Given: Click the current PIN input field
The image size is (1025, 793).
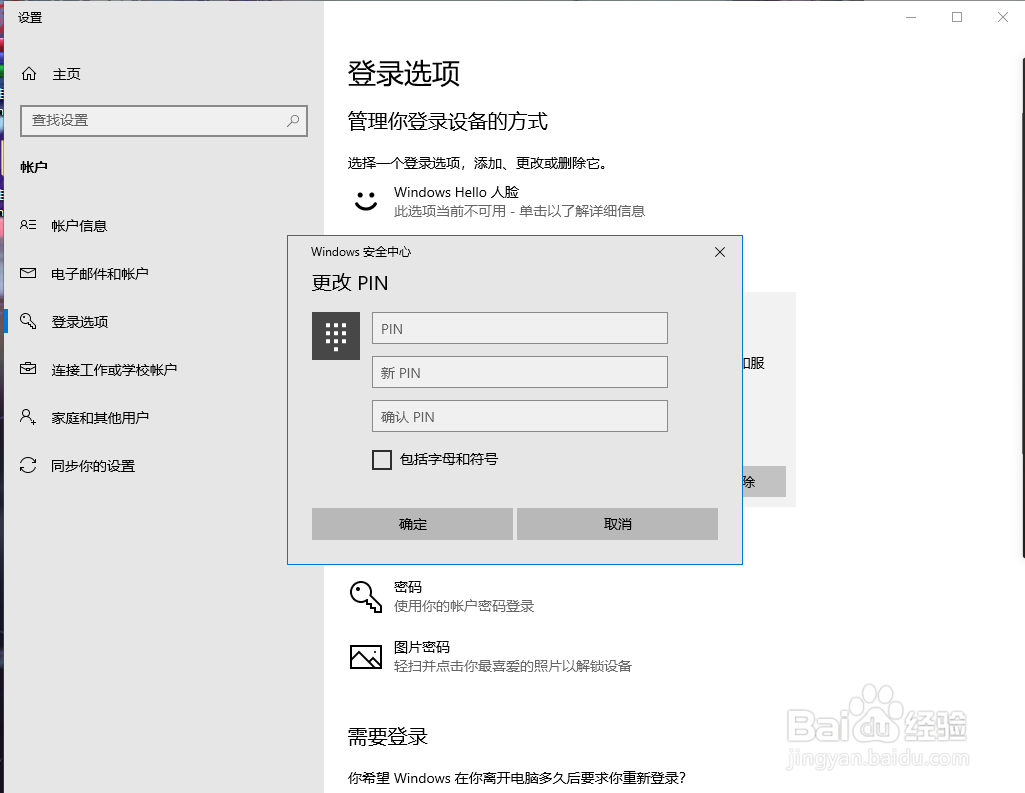Looking at the screenshot, I should click(519, 327).
